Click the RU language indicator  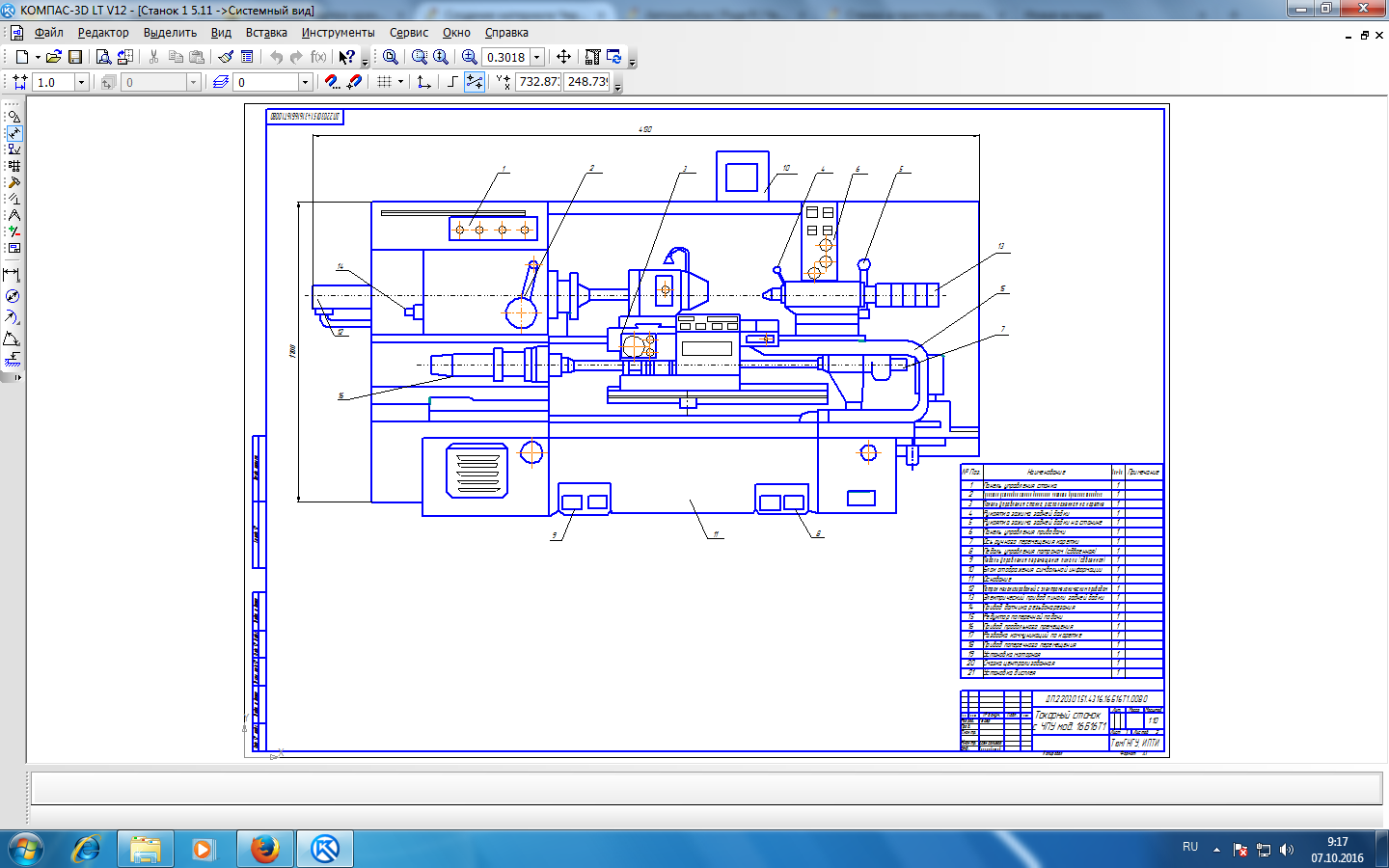coord(1190,847)
